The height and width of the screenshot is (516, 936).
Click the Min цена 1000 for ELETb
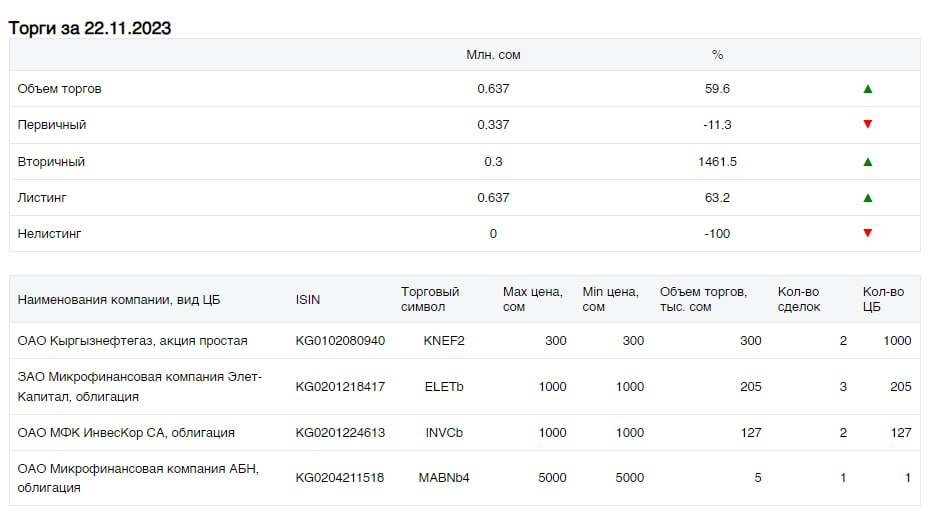coord(630,387)
